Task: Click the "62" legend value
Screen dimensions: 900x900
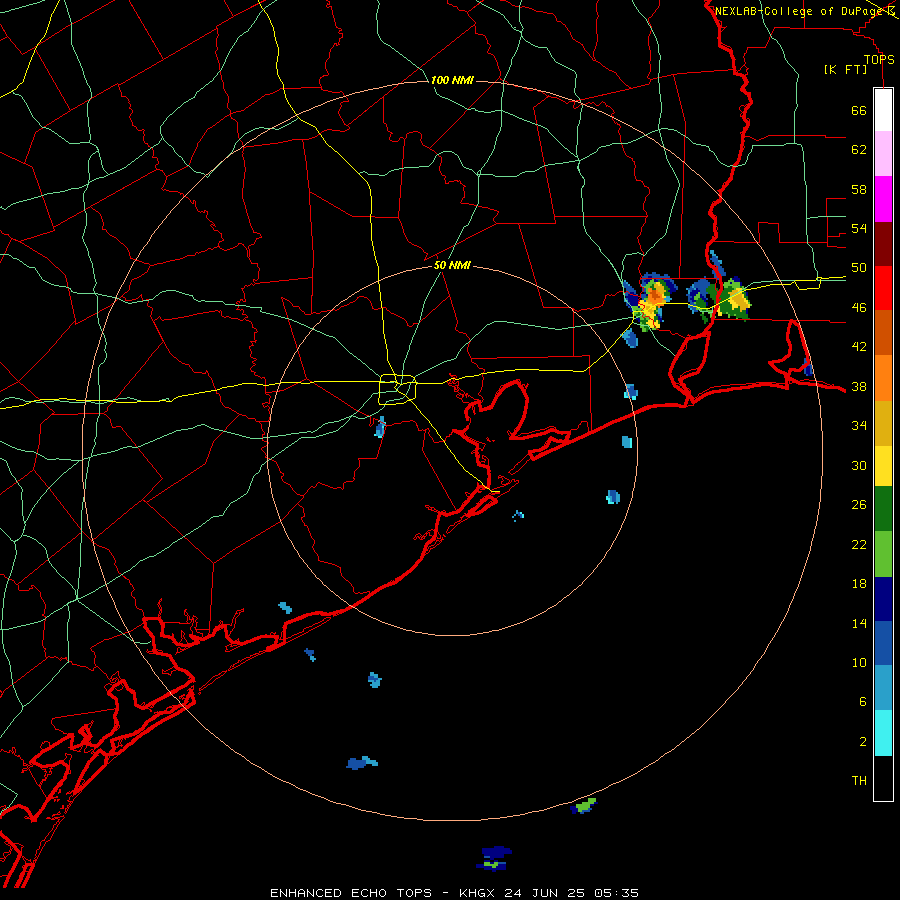Action: pyautogui.click(x=859, y=149)
